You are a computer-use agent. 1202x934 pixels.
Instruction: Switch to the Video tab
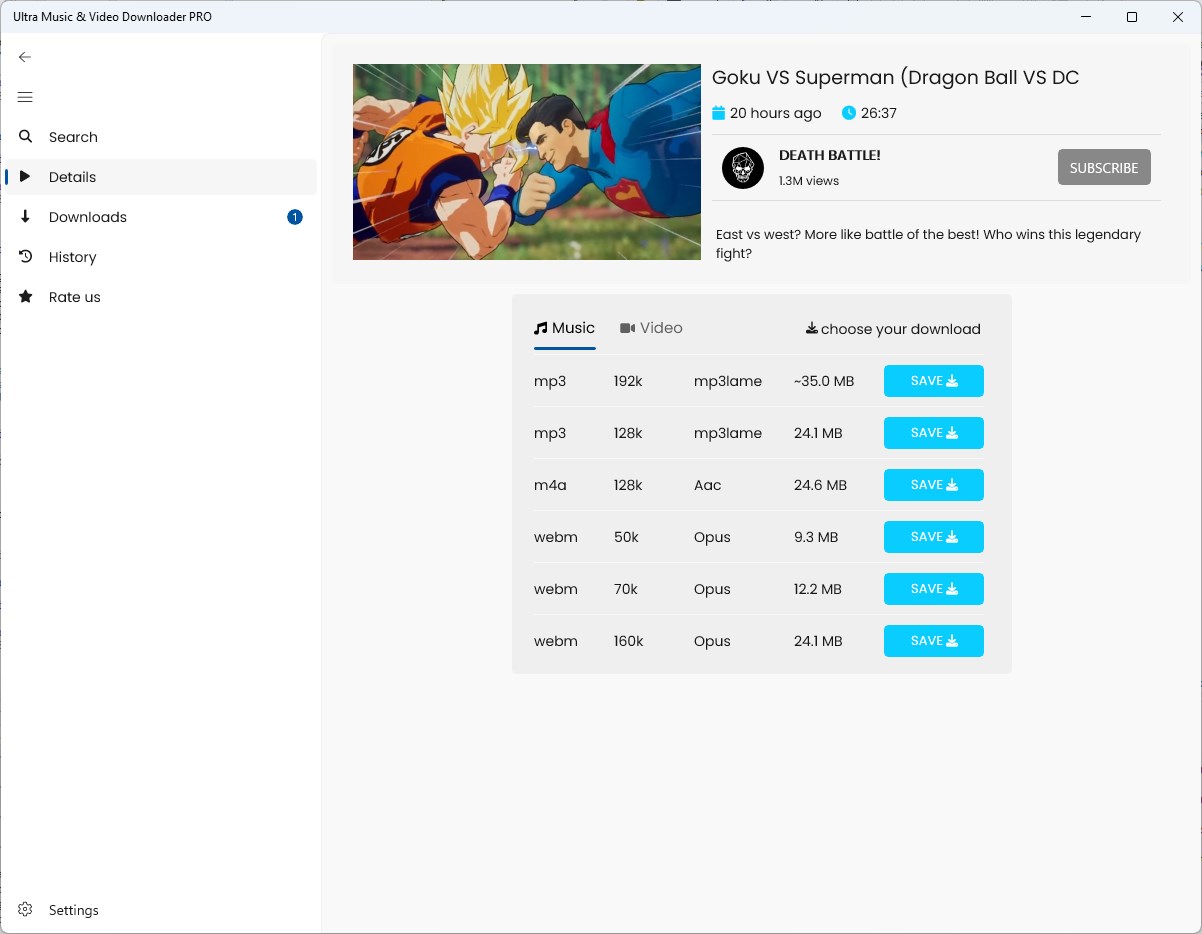[651, 328]
